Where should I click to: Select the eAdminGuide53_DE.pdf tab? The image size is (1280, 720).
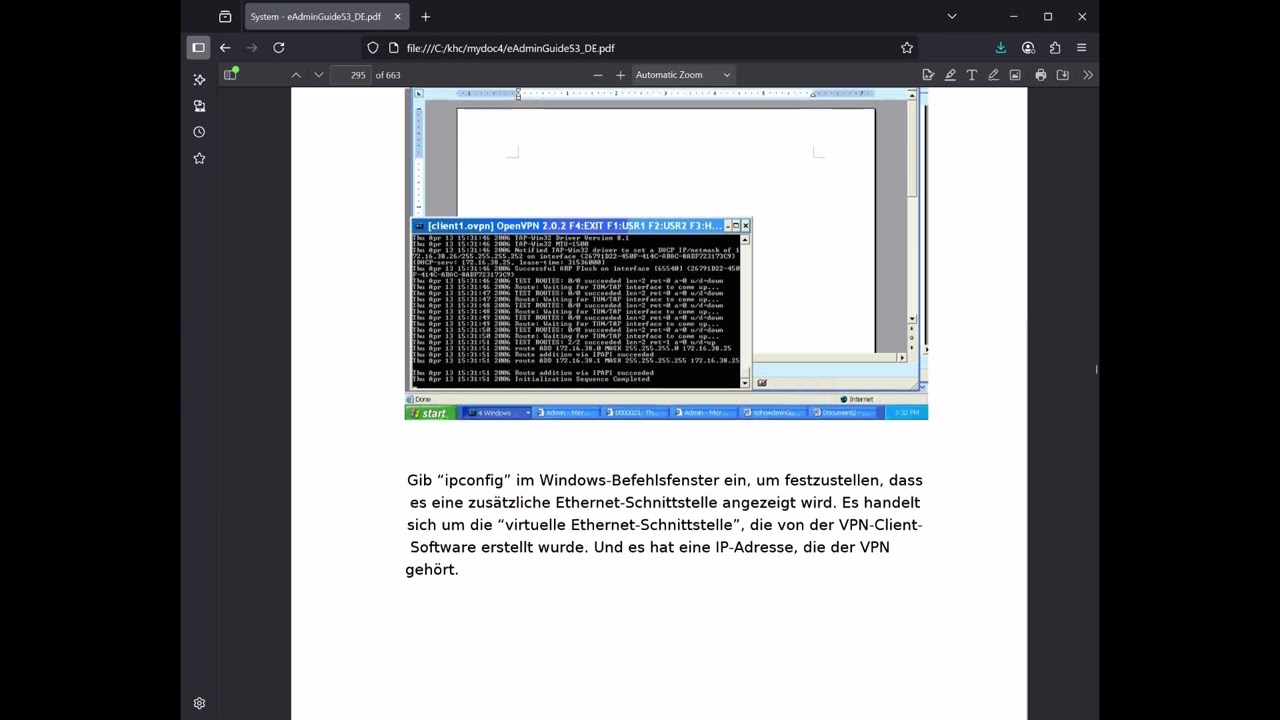click(x=327, y=17)
